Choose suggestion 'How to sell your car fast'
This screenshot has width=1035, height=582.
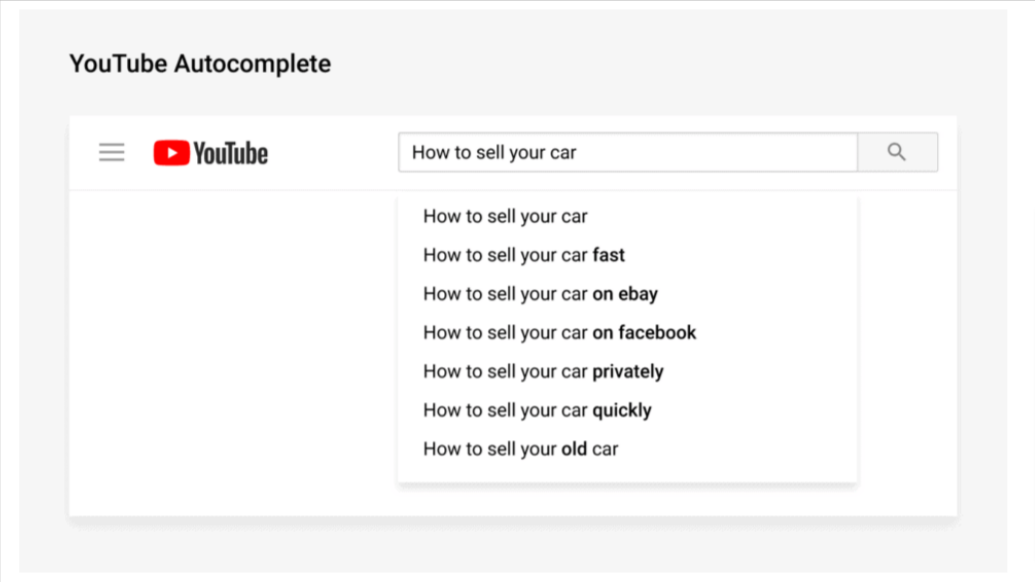pos(627,255)
